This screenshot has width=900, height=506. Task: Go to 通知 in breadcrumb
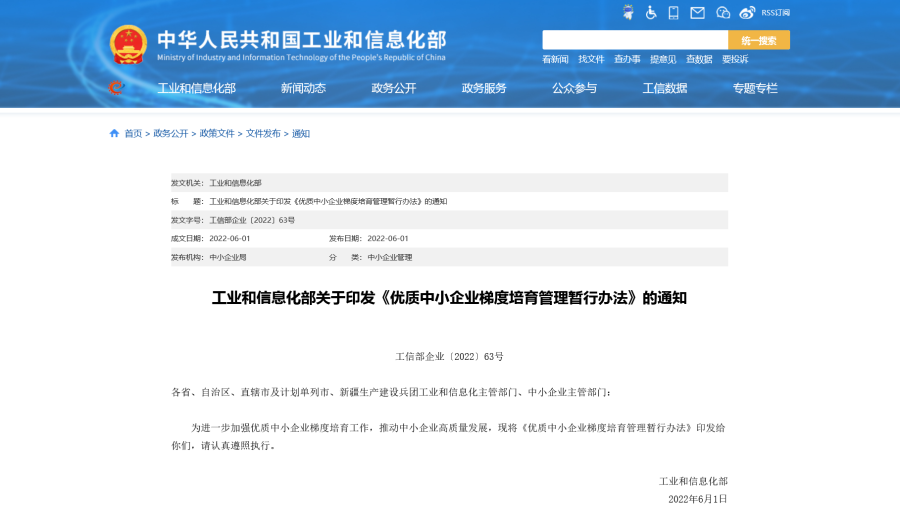point(301,134)
